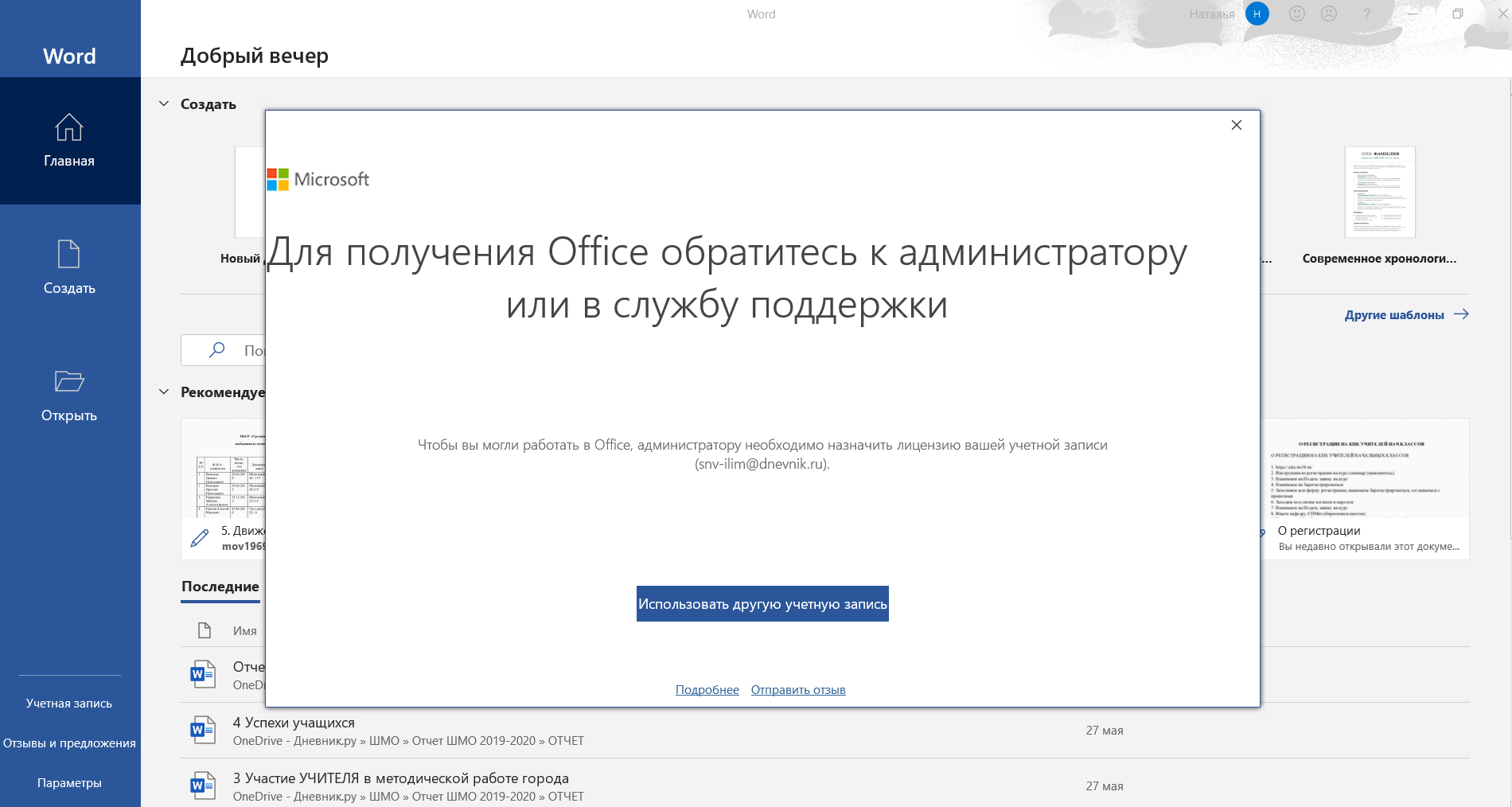
Task: Click the Word icon of Отче... row
Action: pyautogui.click(x=203, y=674)
